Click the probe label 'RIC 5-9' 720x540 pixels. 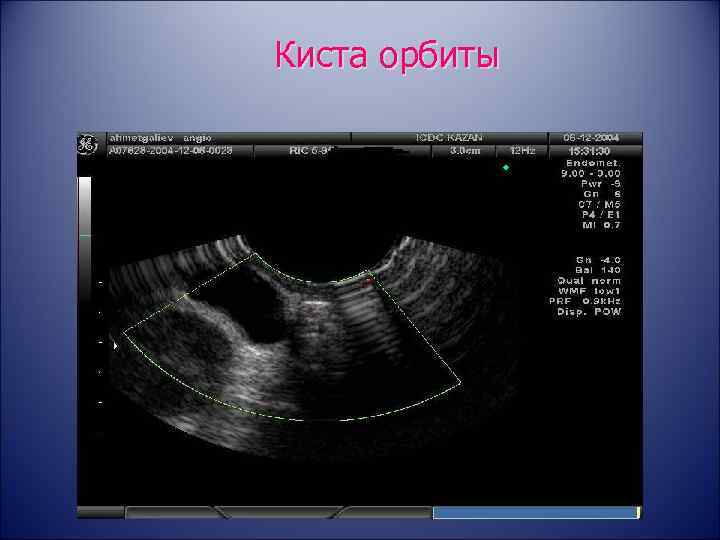coord(311,151)
